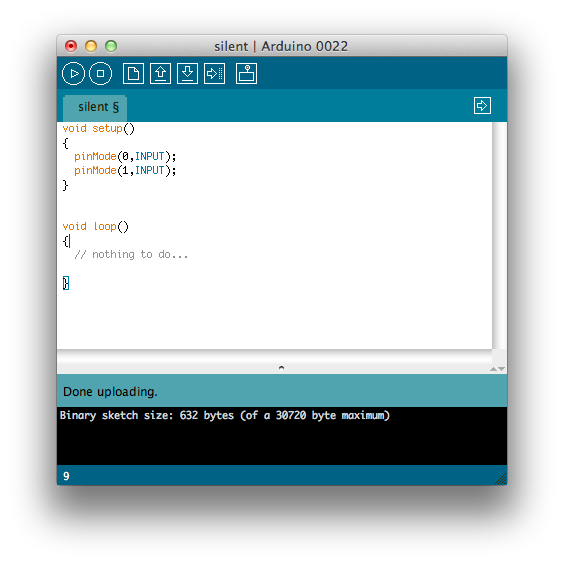Click the window resize grip corner
The width and height of the screenshot is (564, 564).
click(x=501, y=479)
